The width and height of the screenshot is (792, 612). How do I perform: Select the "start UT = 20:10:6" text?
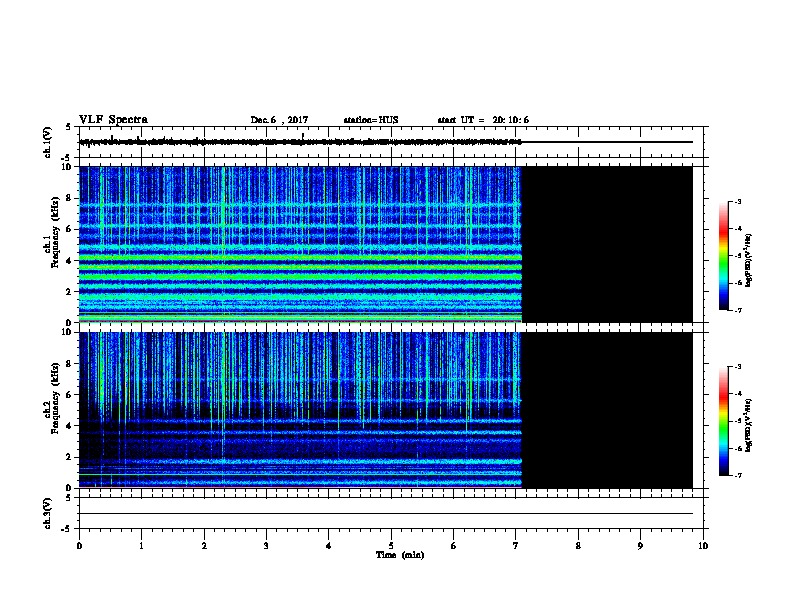click(x=483, y=120)
